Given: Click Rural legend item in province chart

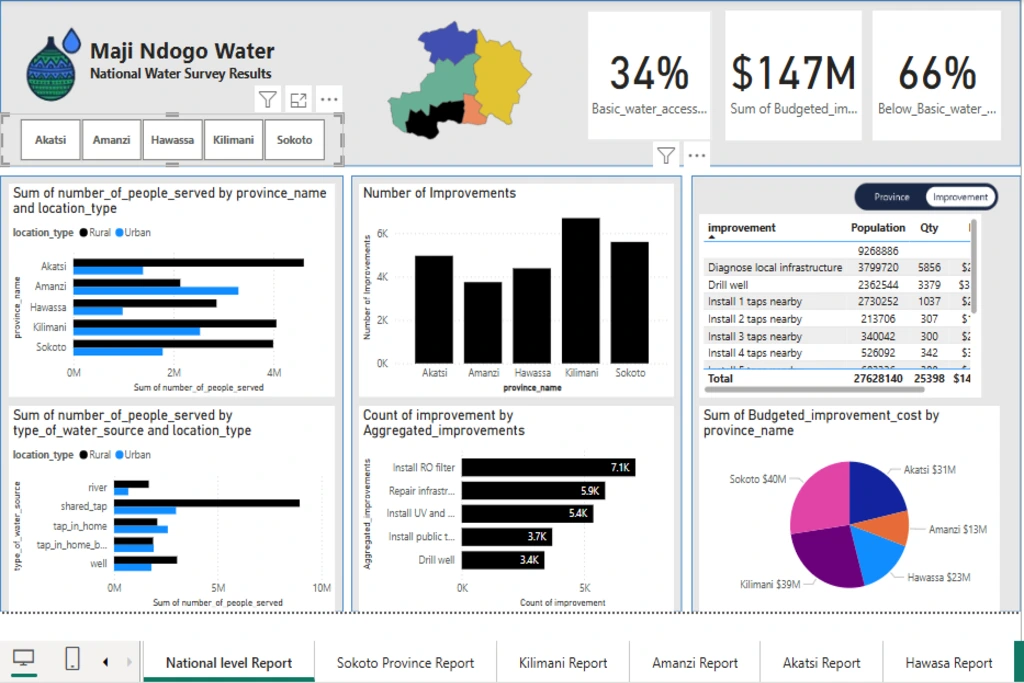Looking at the screenshot, I should click(95, 232).
